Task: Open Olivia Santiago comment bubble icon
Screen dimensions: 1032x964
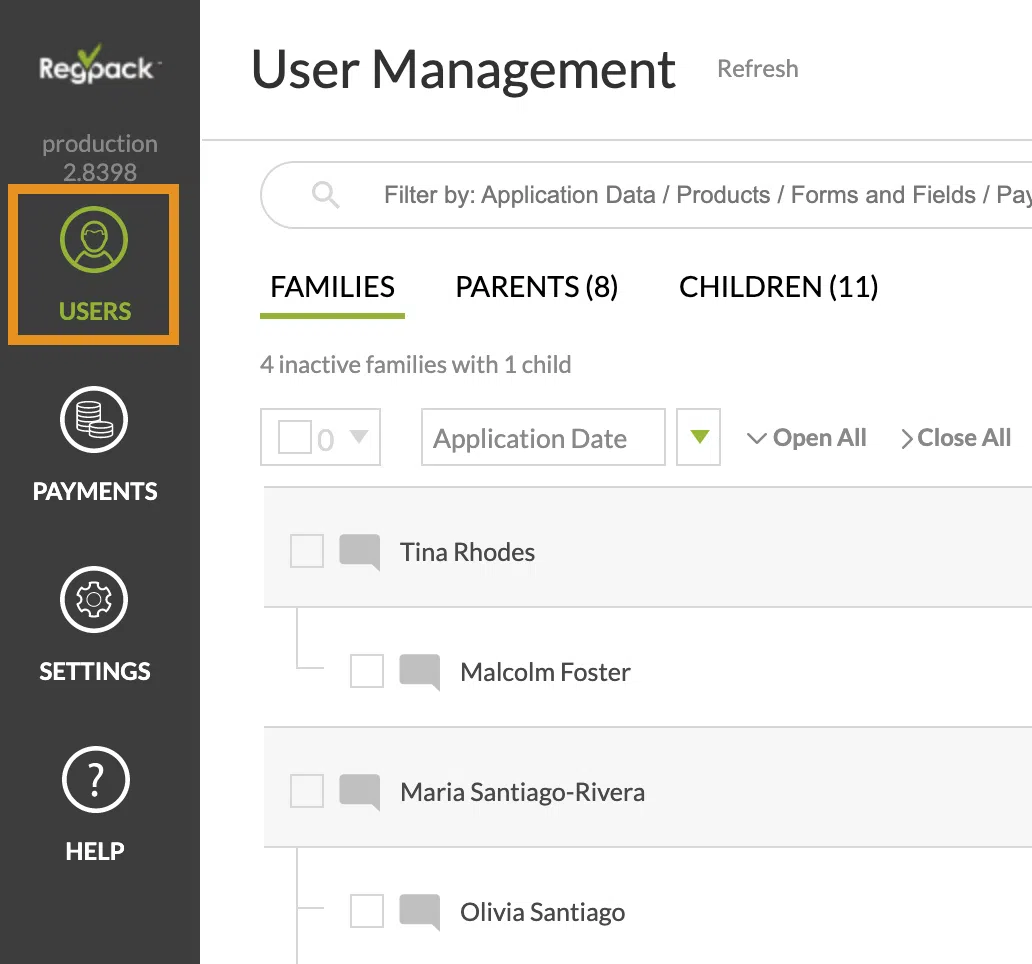Action: point(420,912)
